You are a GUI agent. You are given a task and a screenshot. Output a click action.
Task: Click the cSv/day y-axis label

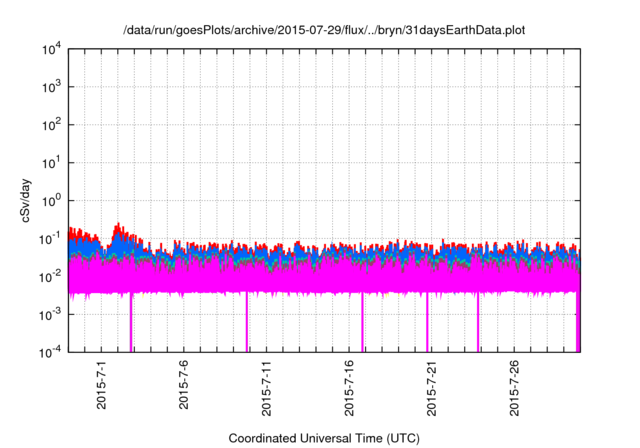(26, 200)
